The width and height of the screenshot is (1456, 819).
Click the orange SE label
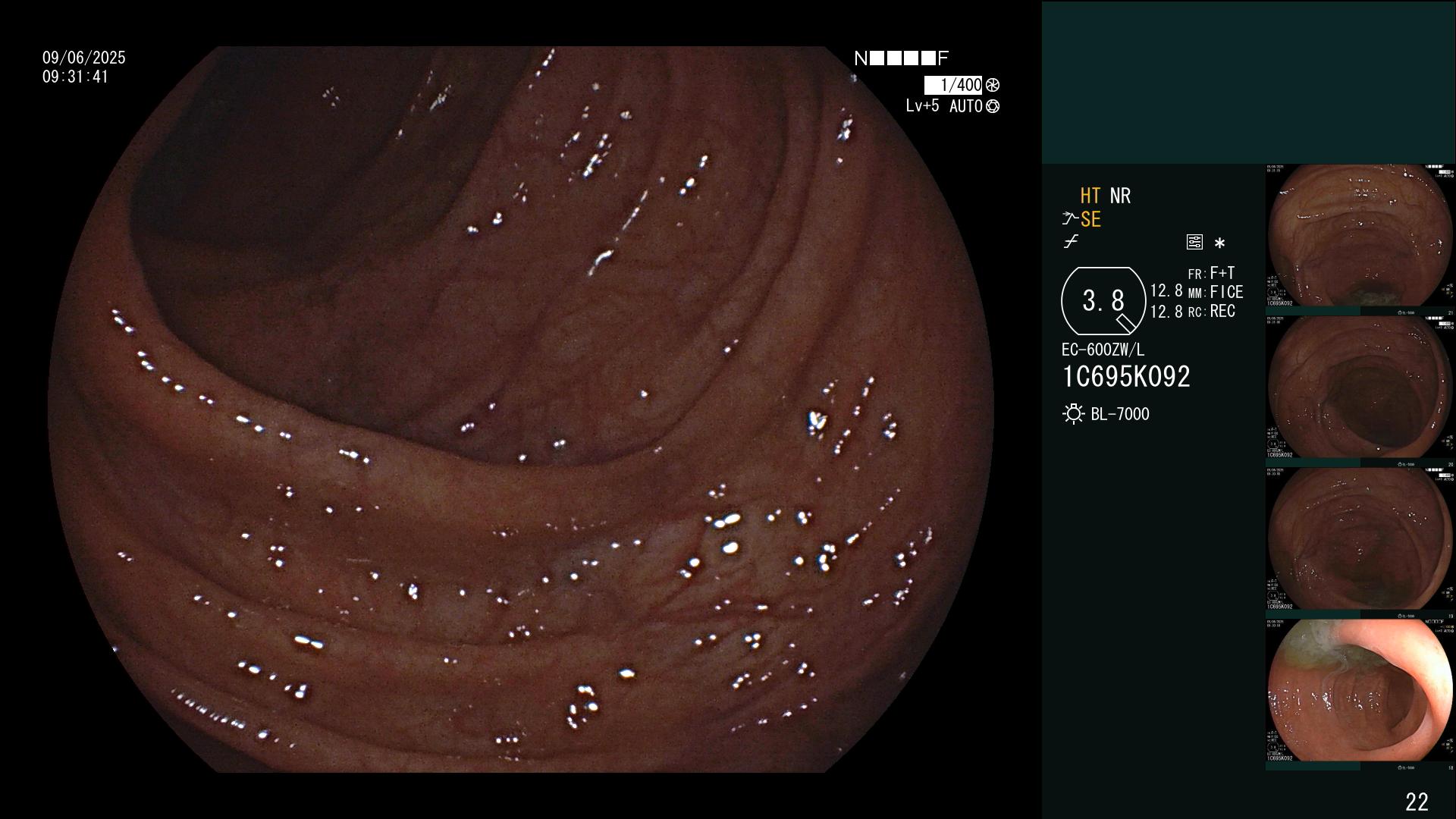(x=1090, y=219)
